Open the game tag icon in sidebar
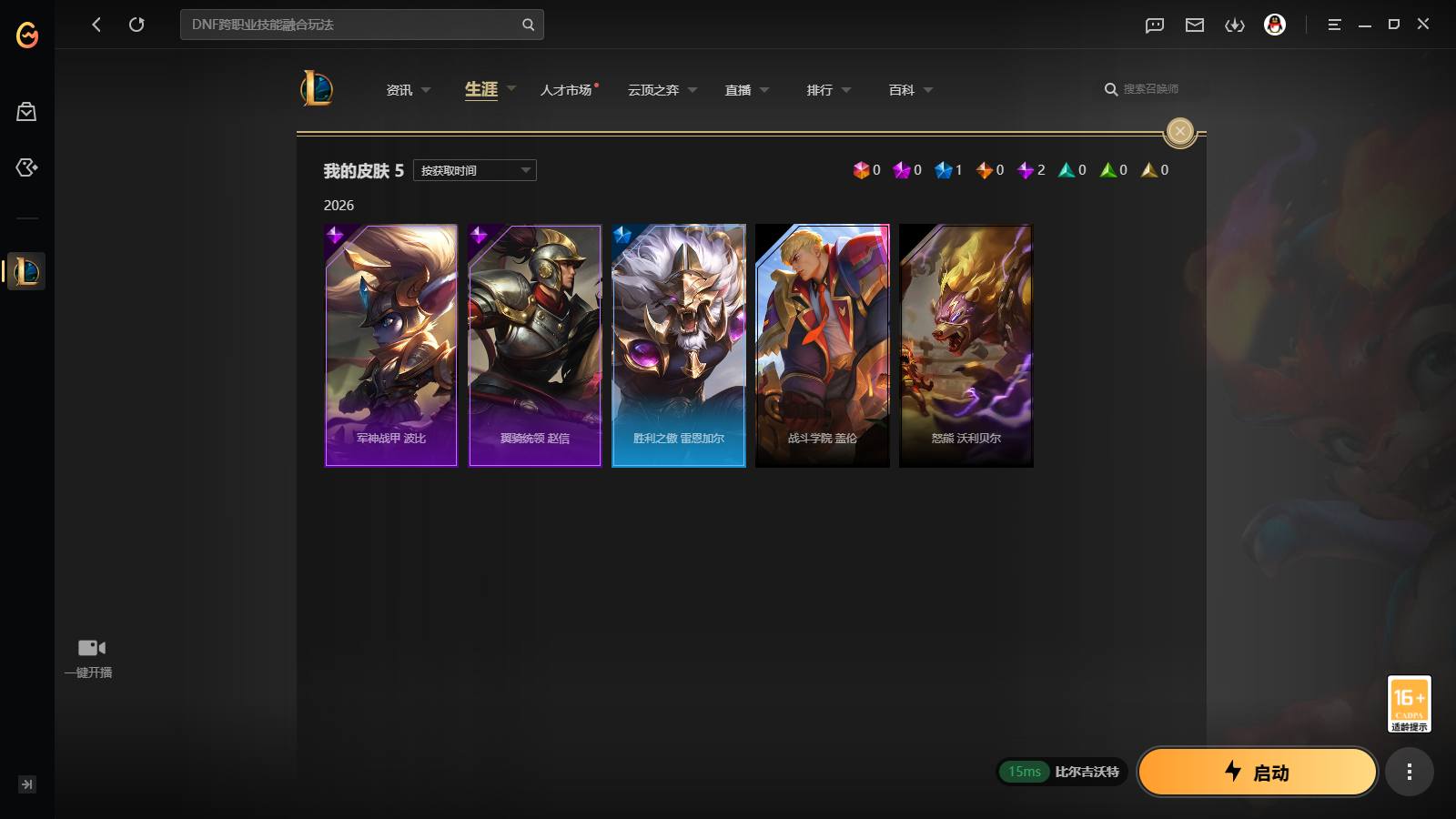1456x819 pixels. point(26,167)
